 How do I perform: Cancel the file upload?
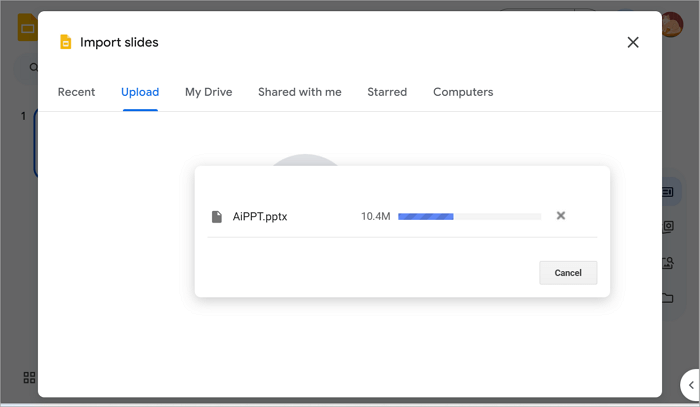tap(568, 273)
